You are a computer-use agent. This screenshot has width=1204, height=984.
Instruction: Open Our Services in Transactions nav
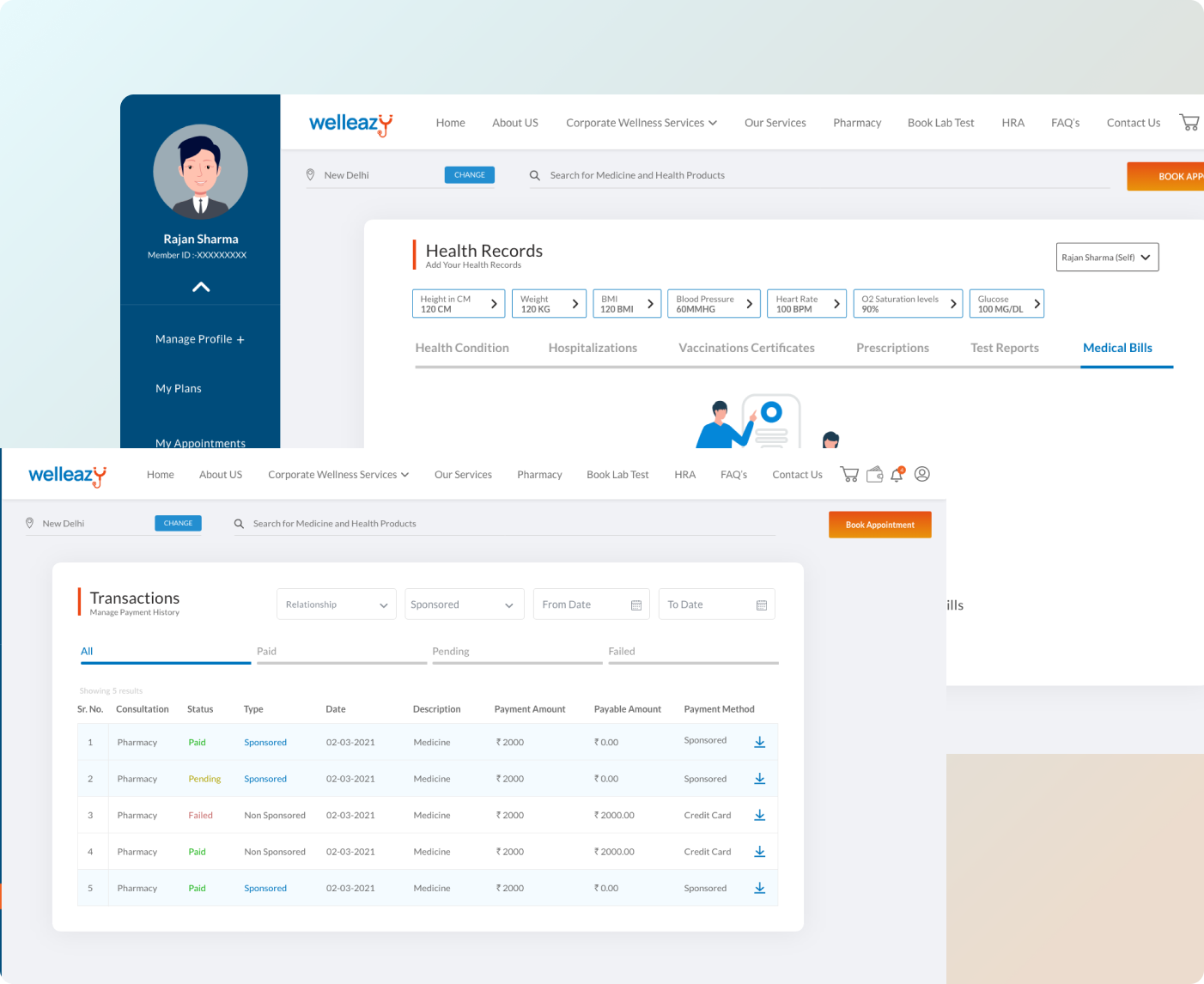pos(463,475)
